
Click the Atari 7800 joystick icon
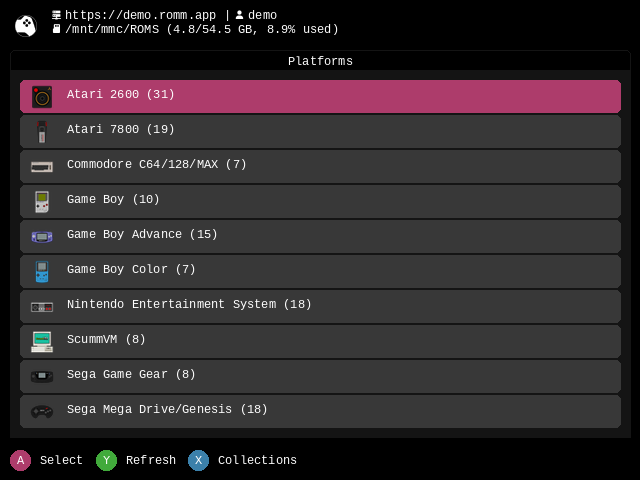42,132
